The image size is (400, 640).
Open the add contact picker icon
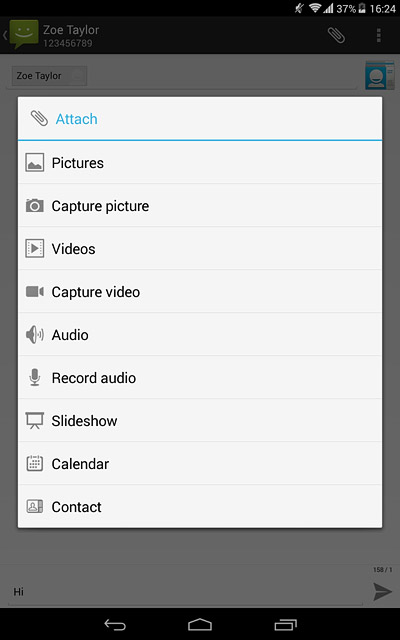point(380,75)
